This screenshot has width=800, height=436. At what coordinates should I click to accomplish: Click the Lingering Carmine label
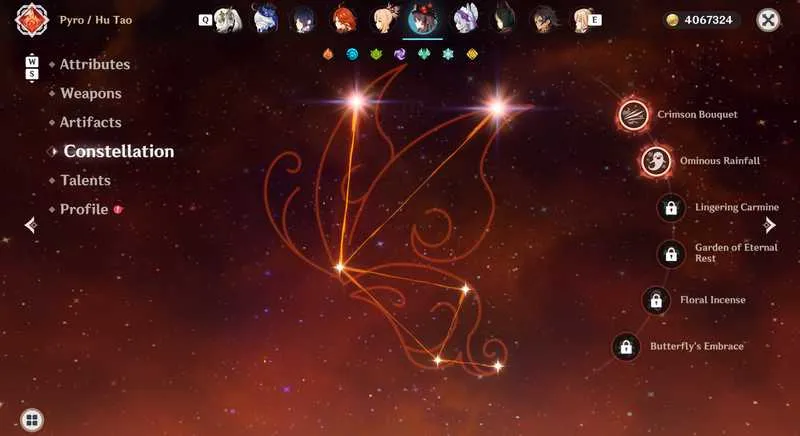(x=737, y=207)
